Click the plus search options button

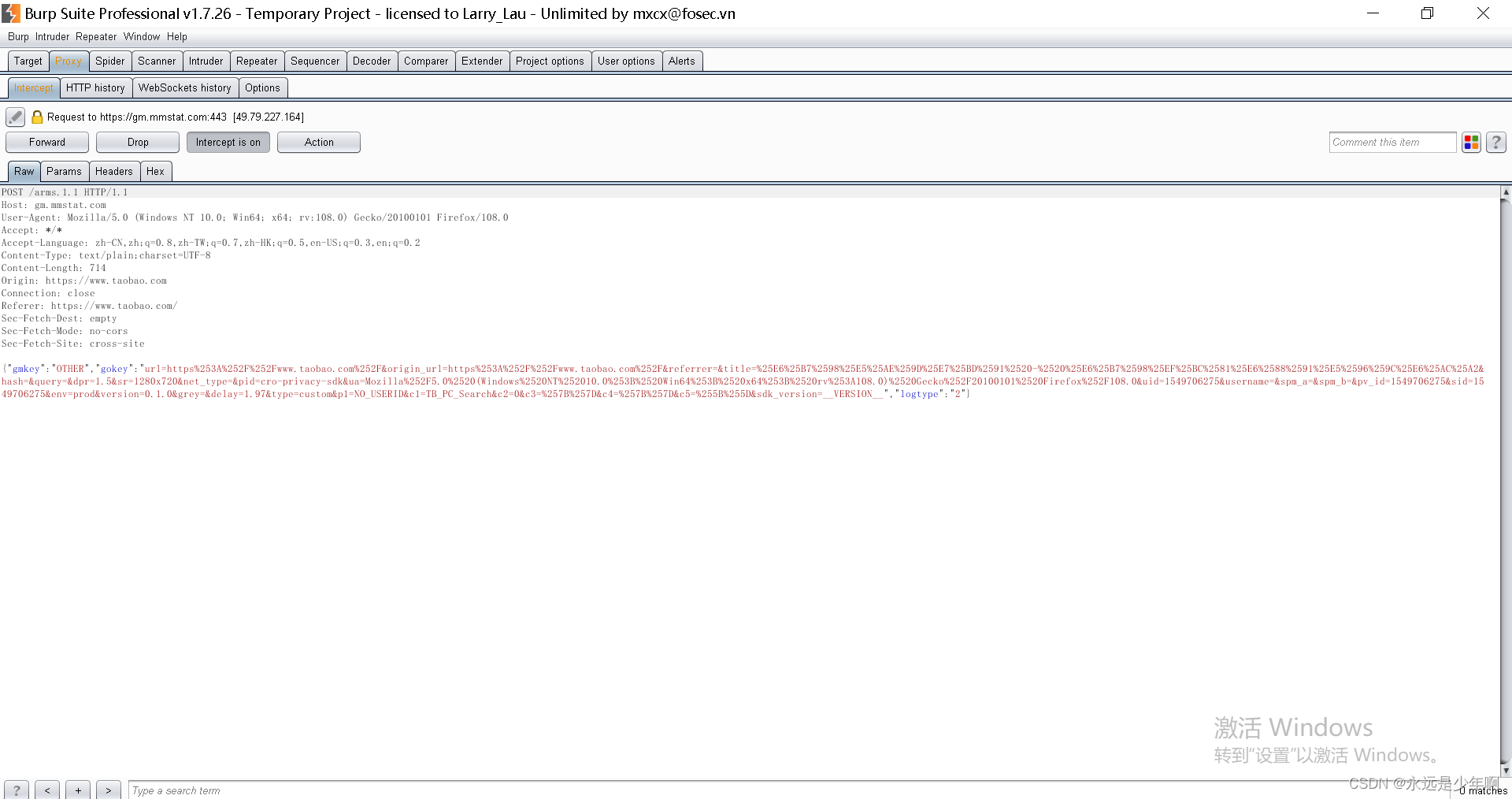coord(78,790)
